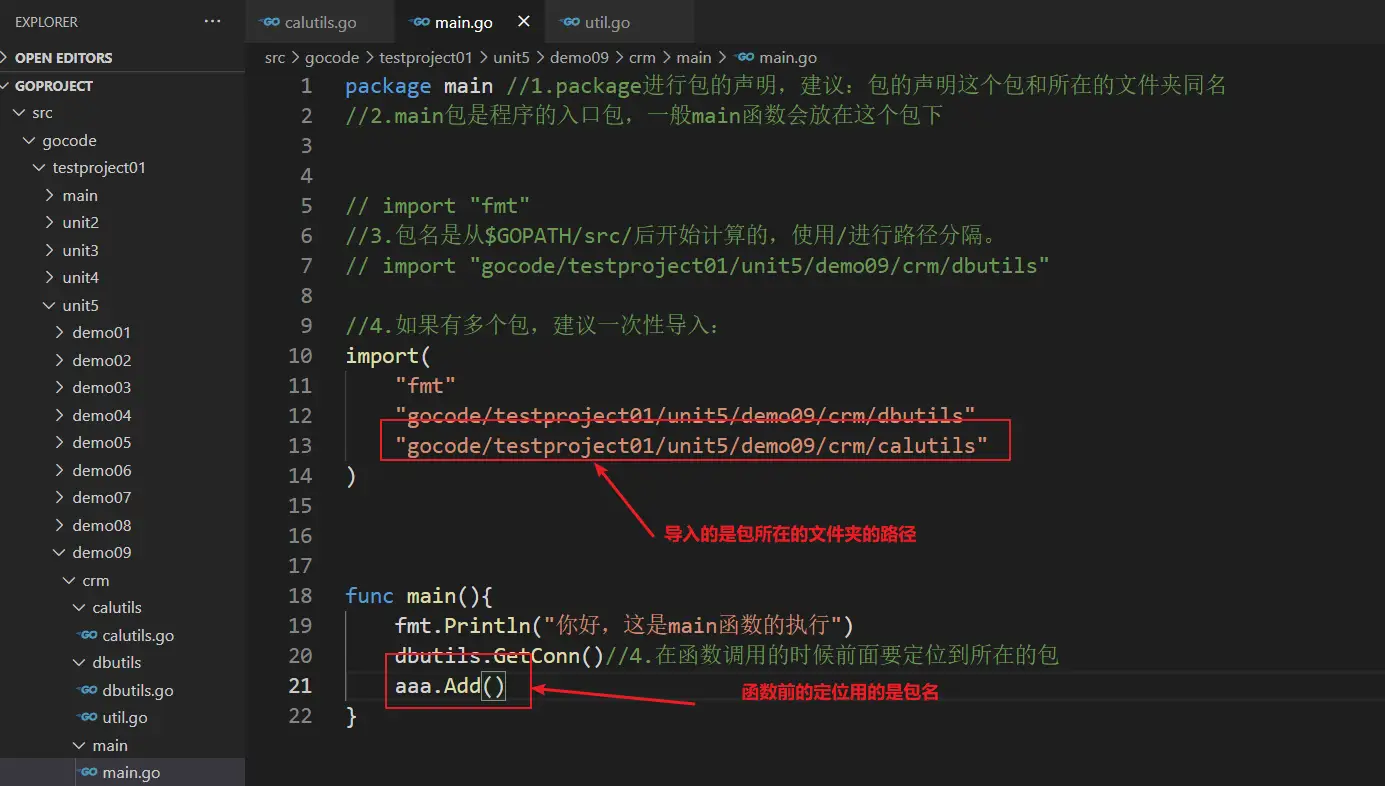1385x786 pixels.
Task: Click Go file icon on util.go tab
Action: [570, 22]
